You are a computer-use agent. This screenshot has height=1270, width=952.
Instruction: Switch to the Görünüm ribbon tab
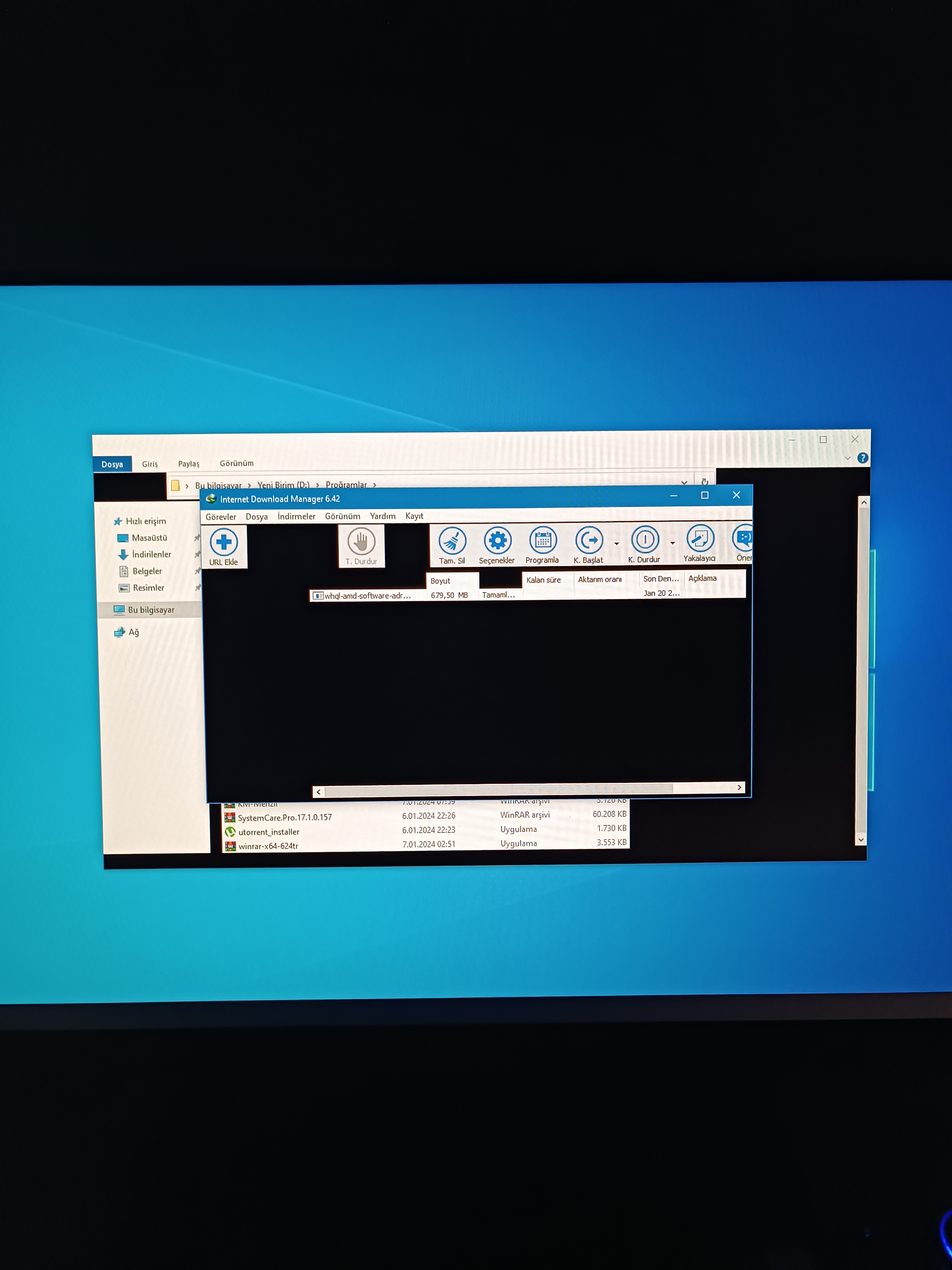pos(236,463)
